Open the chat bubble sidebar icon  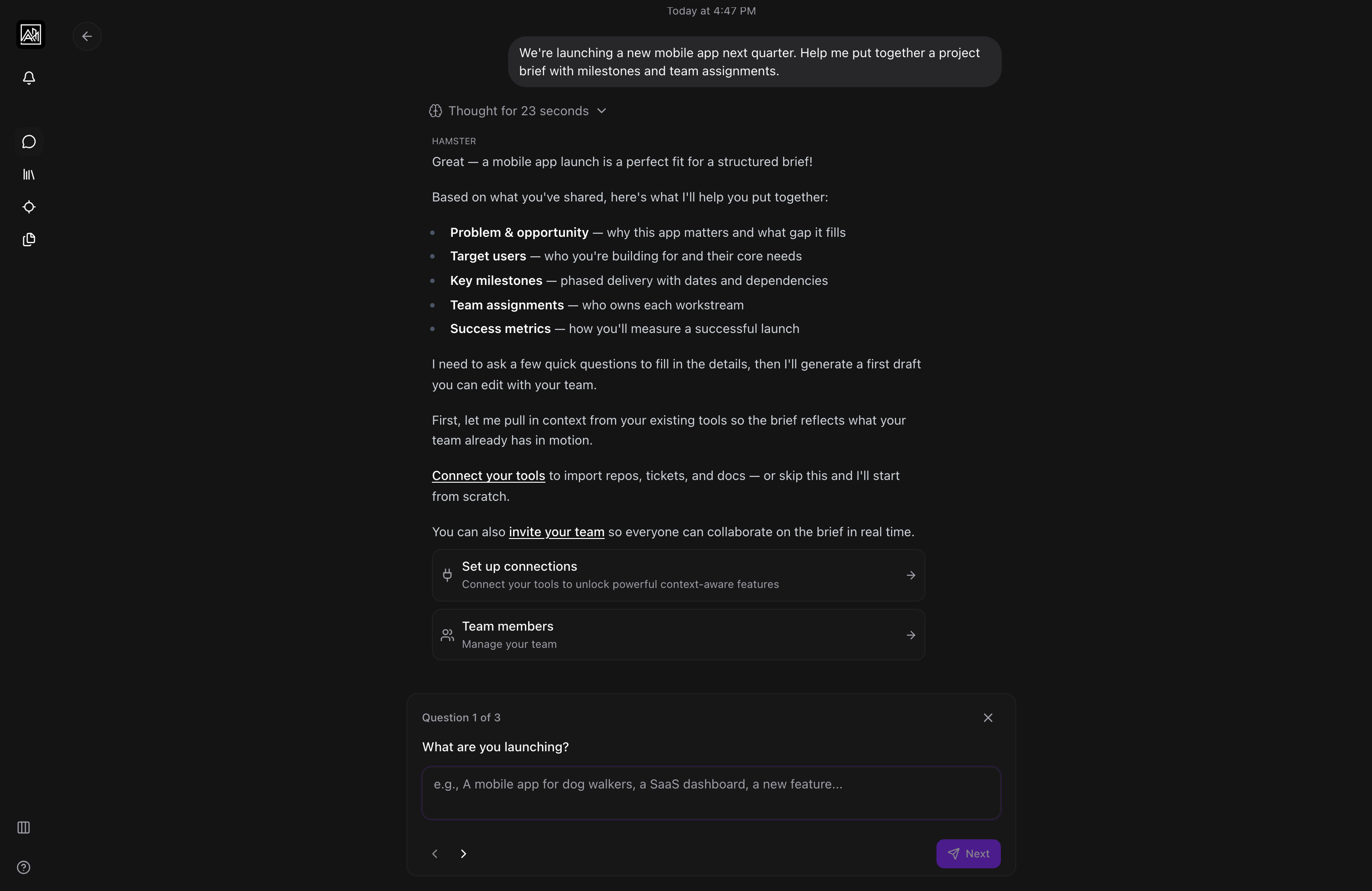29,142
